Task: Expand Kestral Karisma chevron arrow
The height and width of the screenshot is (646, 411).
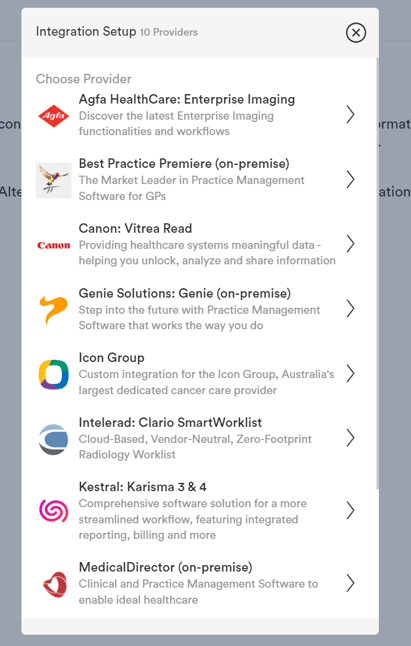Action: pyautogui.click(x=350, y=510)
